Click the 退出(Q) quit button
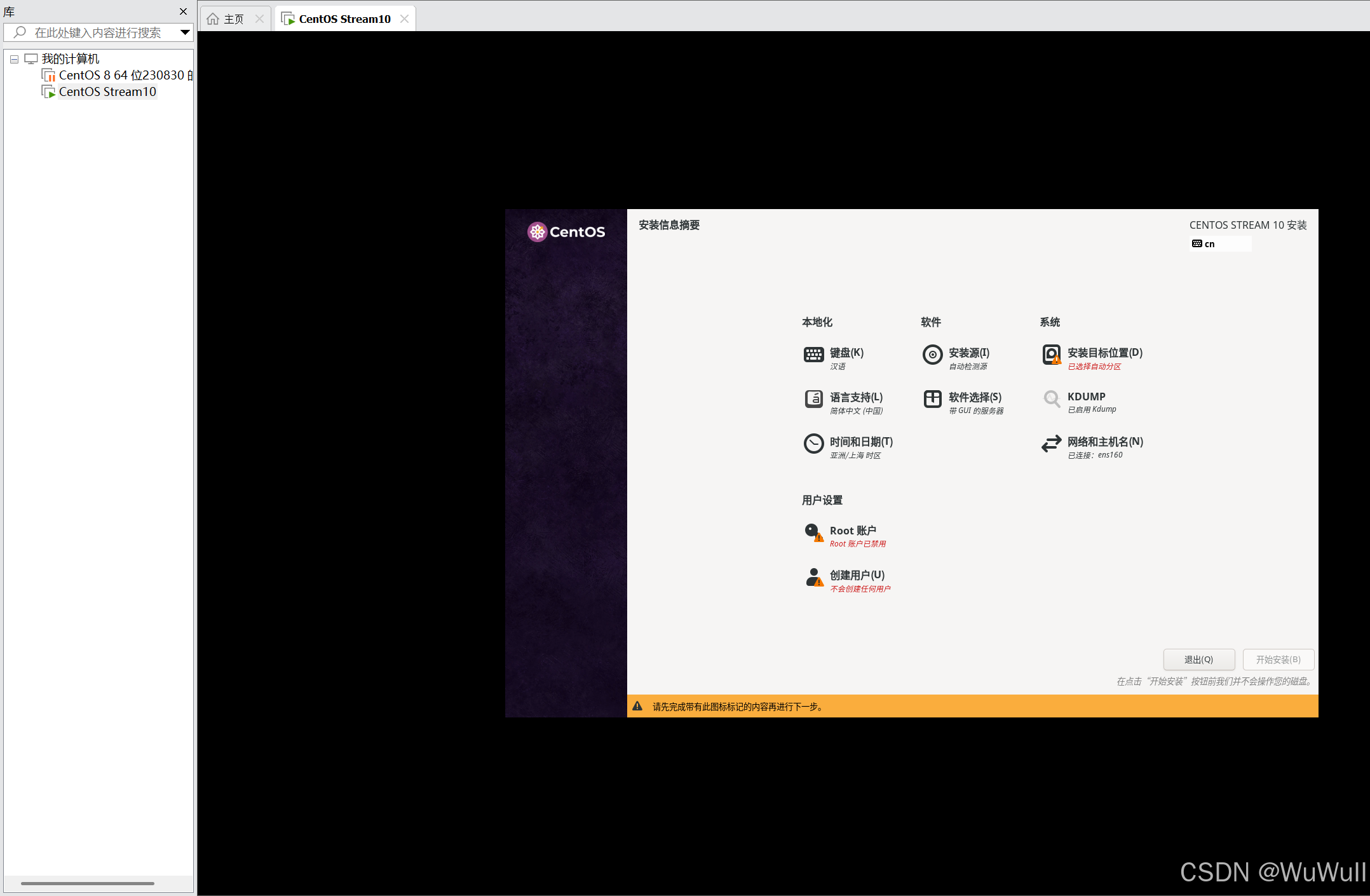The width and height of the screenshot is (1370, 896). tap(1198, 660)
